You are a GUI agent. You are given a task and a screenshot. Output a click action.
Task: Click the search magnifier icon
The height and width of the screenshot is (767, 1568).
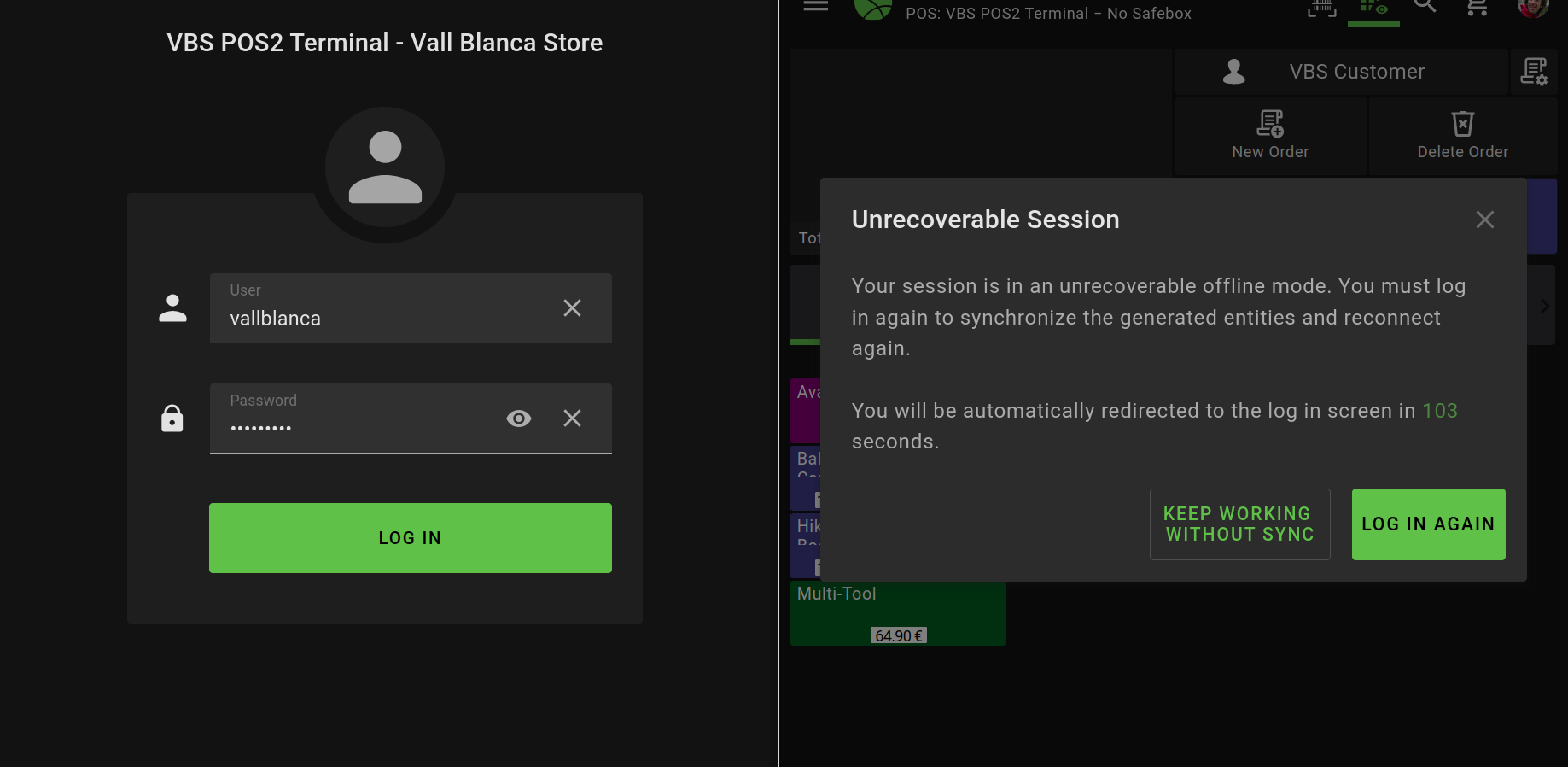point(1425,6)
